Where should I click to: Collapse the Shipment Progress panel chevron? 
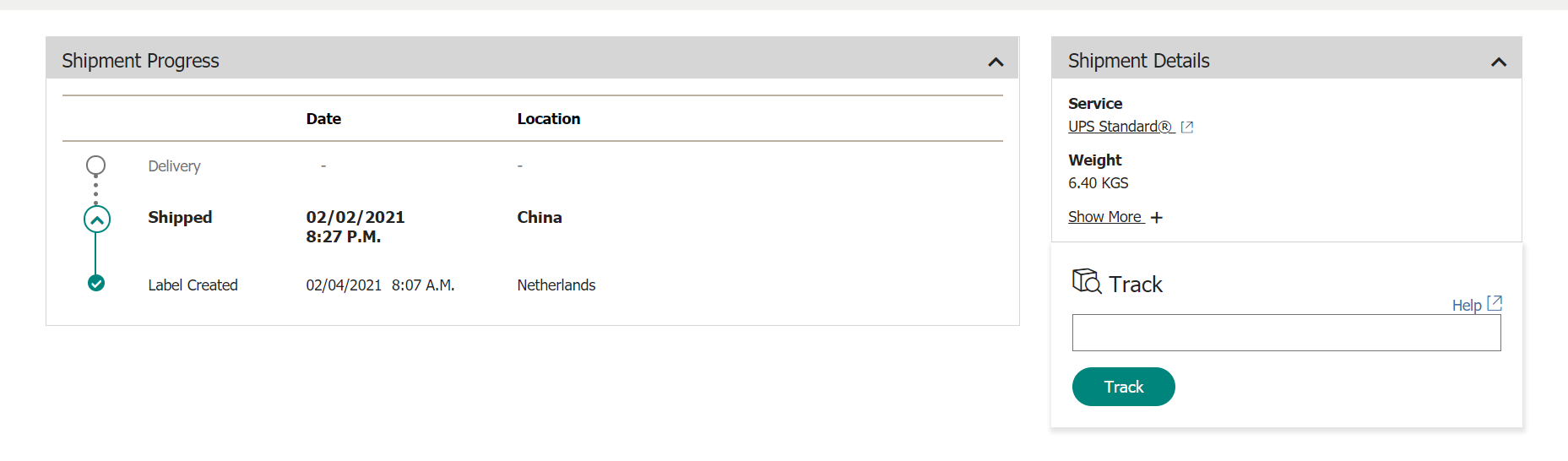click(x=996, y=62)
